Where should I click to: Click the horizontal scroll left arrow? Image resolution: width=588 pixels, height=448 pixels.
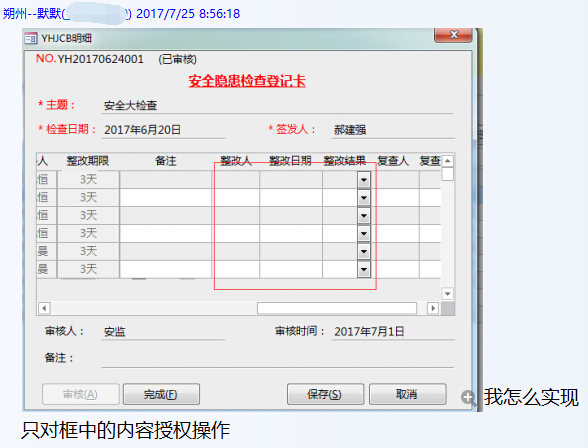pos(44,309)
